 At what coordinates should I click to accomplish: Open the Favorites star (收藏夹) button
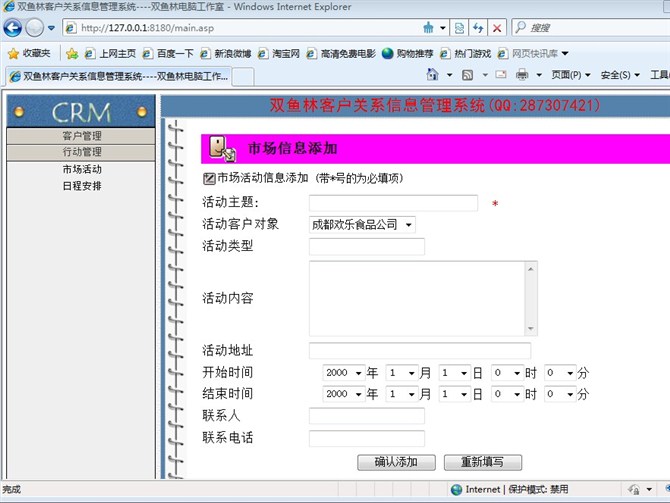point(29,53)
